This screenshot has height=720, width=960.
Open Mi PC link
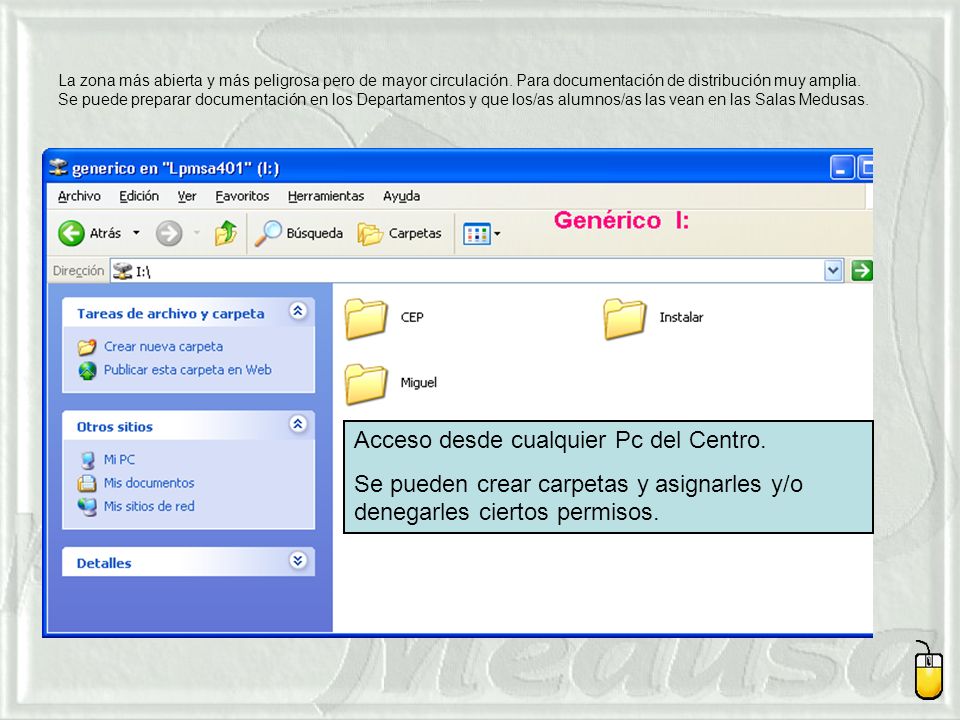coord(119,459)
